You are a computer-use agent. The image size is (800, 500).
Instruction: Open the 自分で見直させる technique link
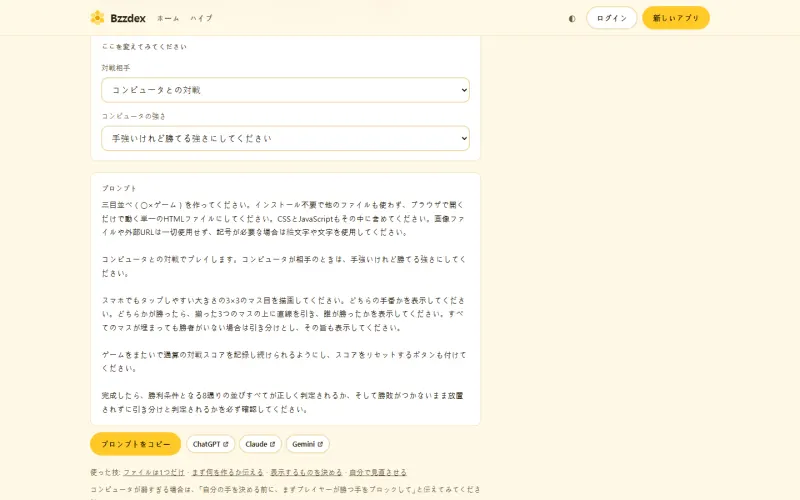tap(378, 472)
